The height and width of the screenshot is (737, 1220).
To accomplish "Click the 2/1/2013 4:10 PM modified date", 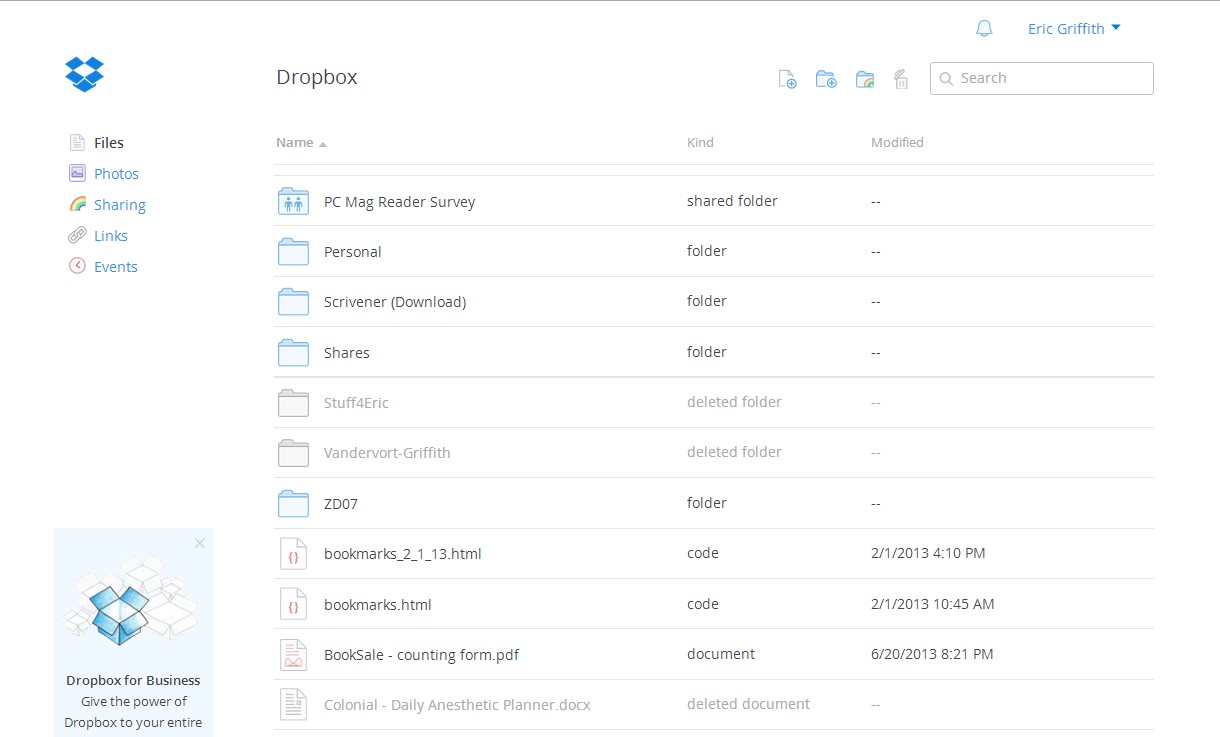I will point(928,553).
